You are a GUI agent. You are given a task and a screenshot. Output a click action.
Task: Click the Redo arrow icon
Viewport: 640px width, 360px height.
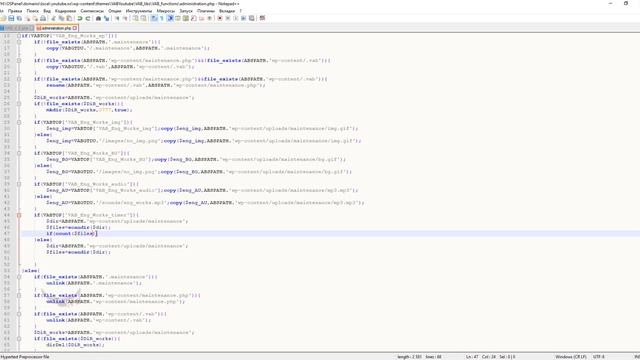(88, 18)
